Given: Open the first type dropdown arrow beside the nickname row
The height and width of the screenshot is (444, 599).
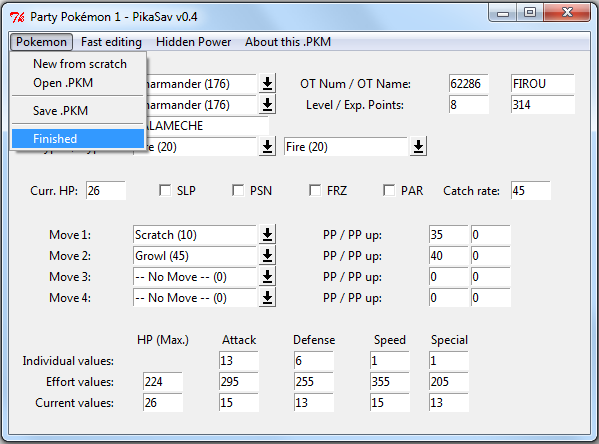Looking at the screenshot, I should (x=267, y=147).
